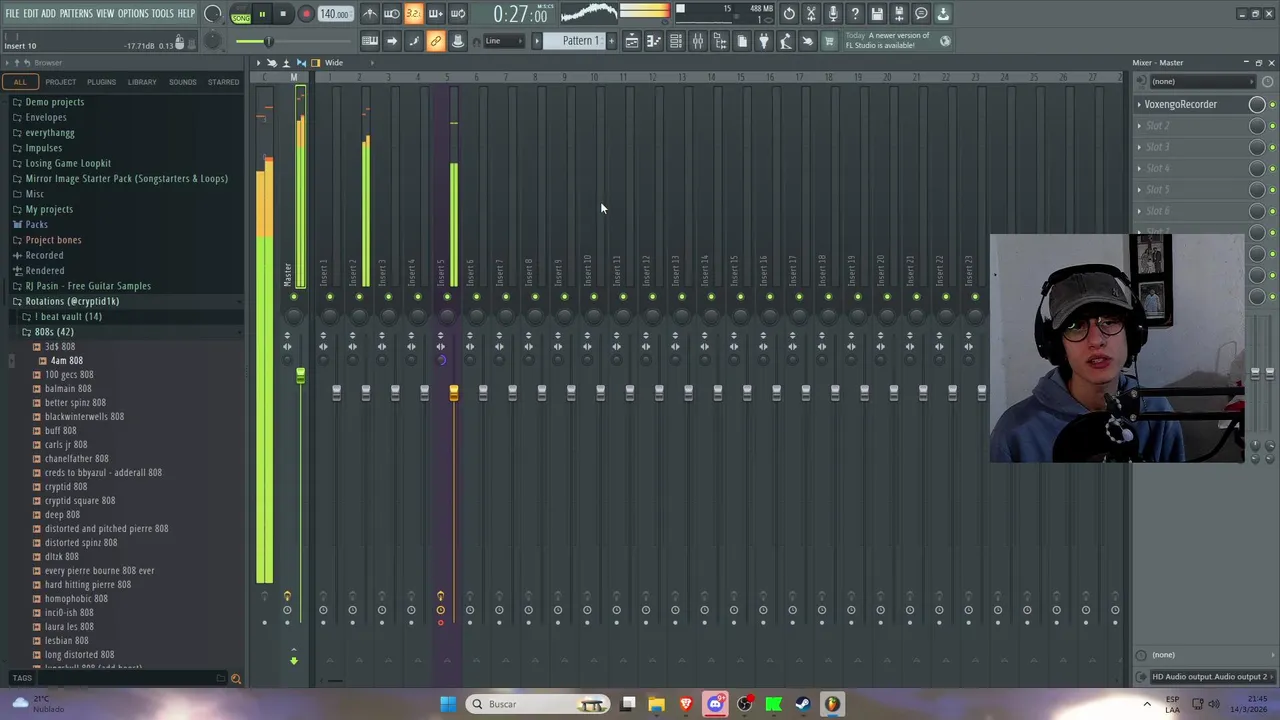This screenshot has width=1280, height=720.
Task: Open the shopping cart content library
Action: pyautogui.click(x=829, y=41)
